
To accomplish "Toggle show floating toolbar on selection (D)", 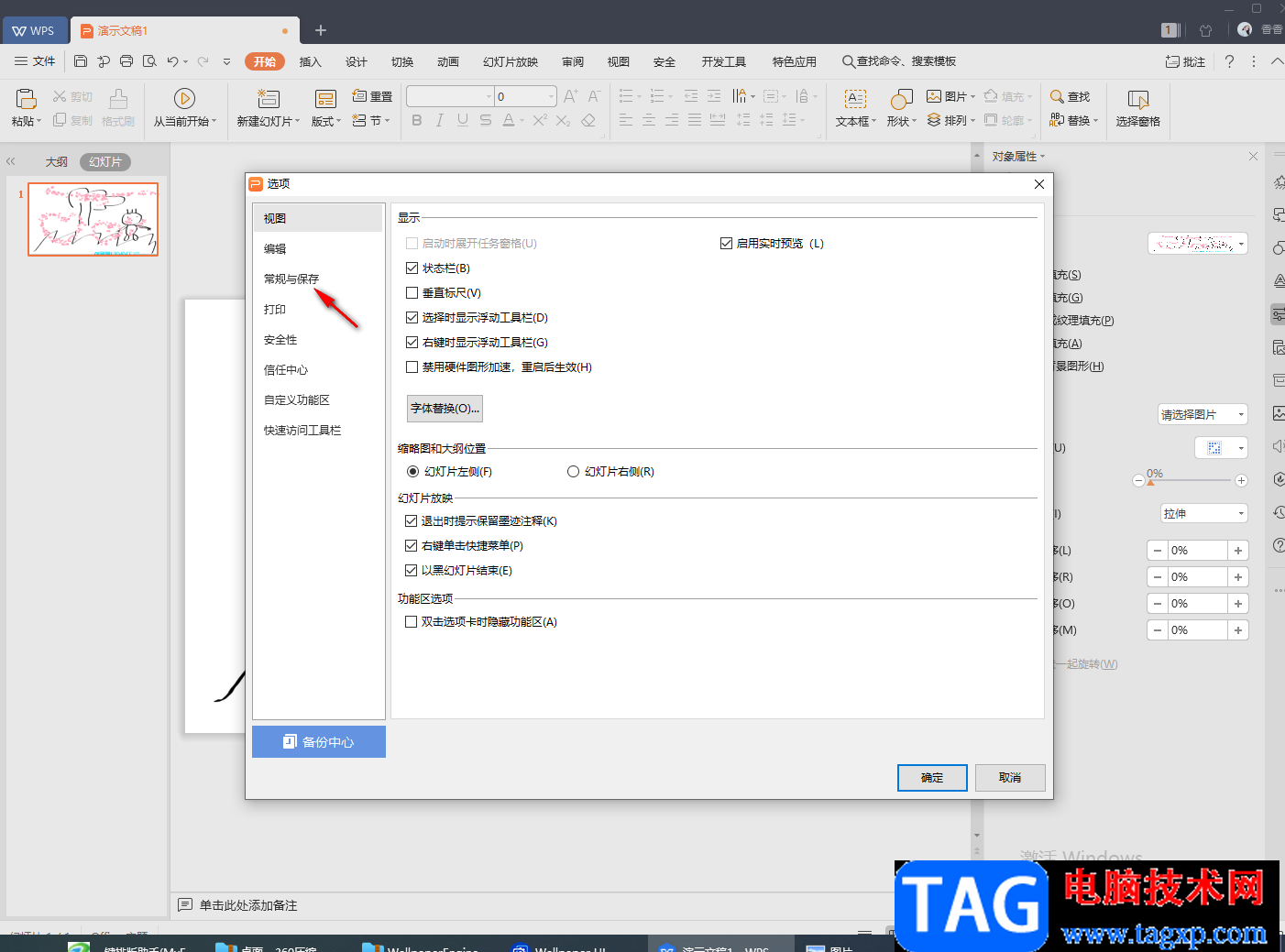I will [412, 318].
